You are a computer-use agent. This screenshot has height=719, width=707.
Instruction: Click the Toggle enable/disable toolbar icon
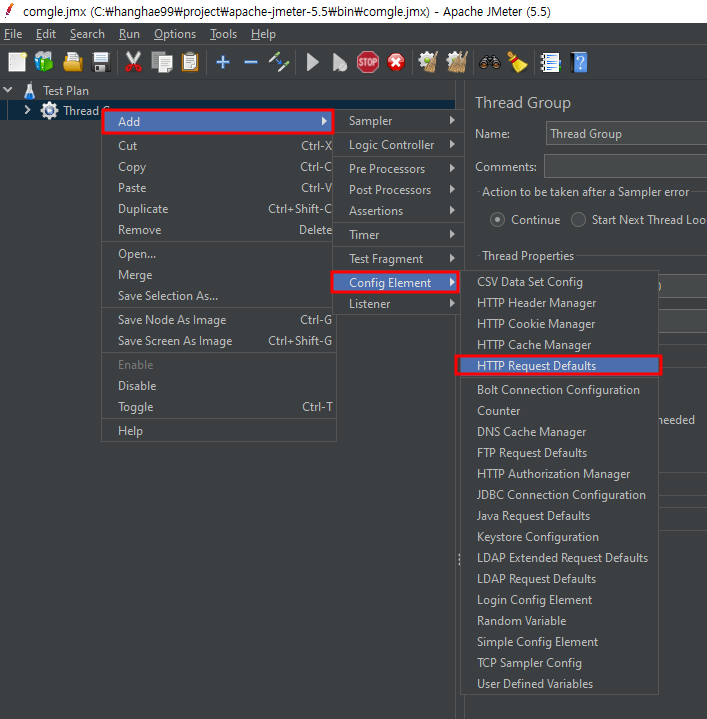(279, 62)
